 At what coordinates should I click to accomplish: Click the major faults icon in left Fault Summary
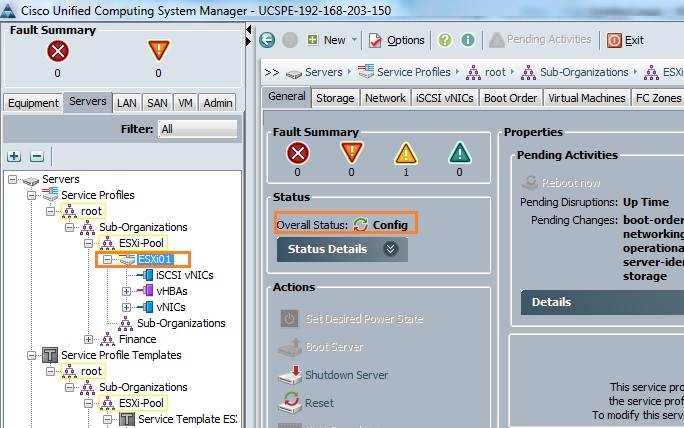point(158,51)
